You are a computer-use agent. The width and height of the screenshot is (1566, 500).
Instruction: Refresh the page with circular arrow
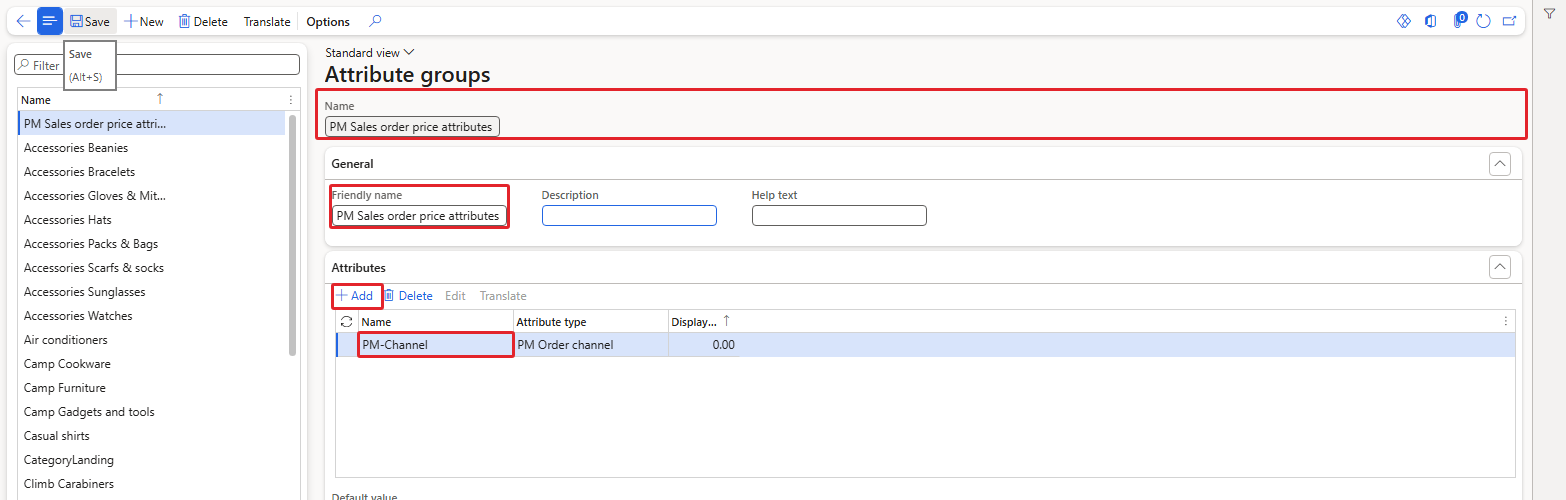tap(1484, 21)
